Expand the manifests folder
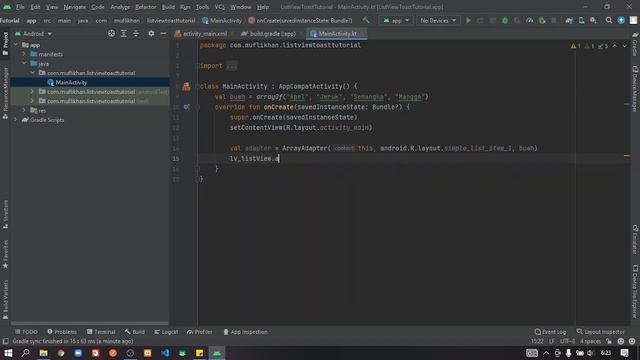Image resolution: width=640 pixels, height=360 pixels. (x=24, y=54)
